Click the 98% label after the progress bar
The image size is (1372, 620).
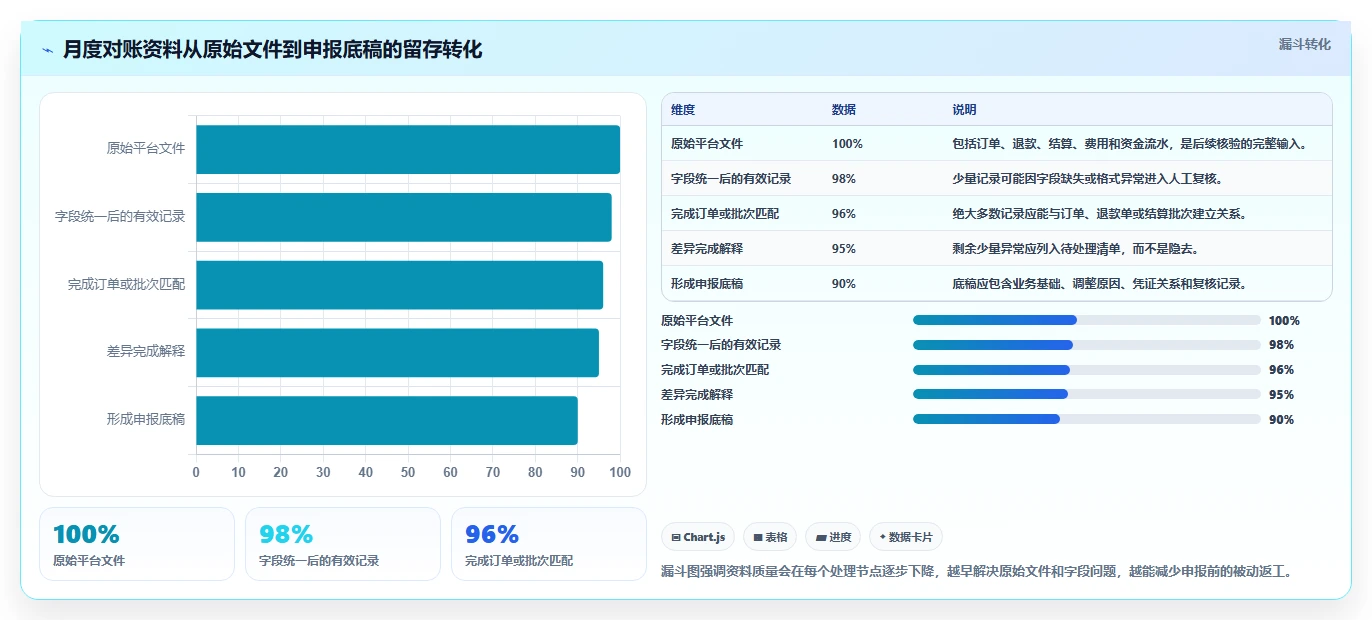(x=1281, y=345)
